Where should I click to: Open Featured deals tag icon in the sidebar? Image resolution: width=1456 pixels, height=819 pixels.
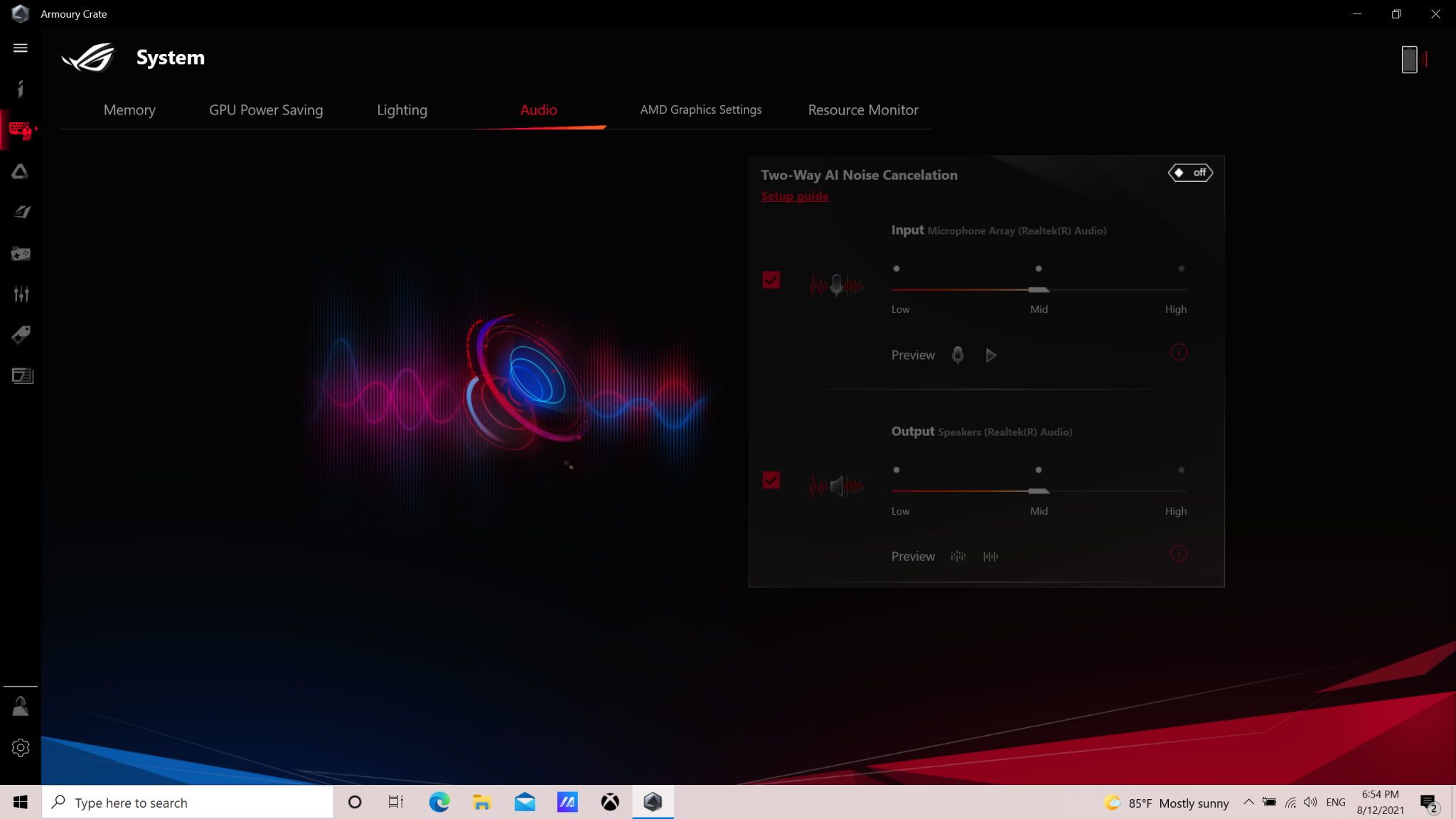(21, 334)
